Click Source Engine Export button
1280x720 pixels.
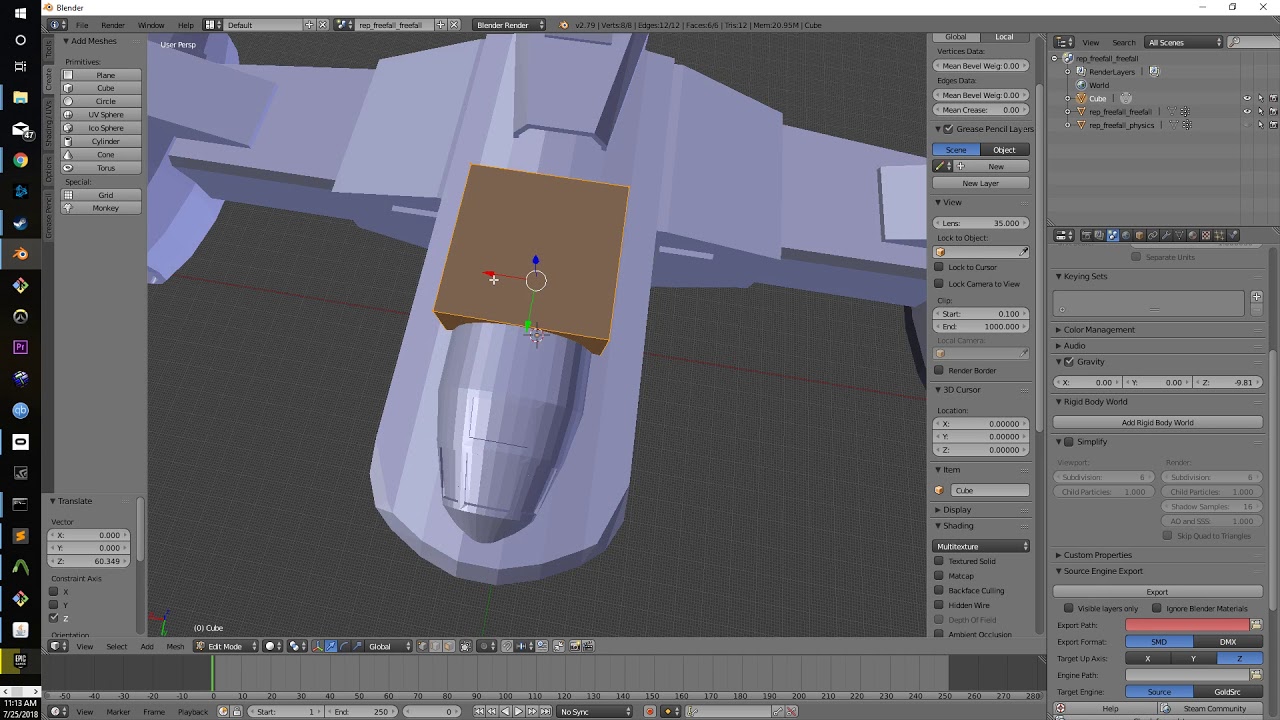coord(1157,591)
